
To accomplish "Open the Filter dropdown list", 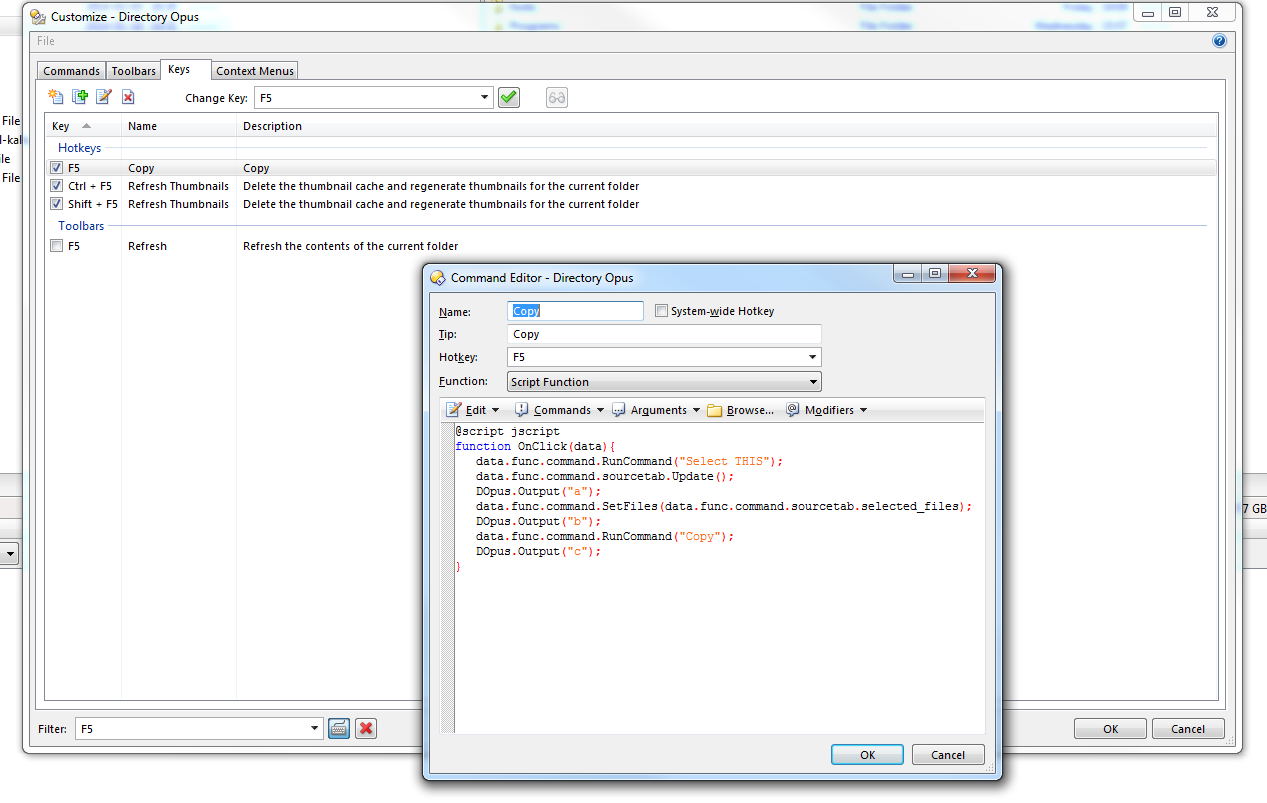I will point(315,729).
